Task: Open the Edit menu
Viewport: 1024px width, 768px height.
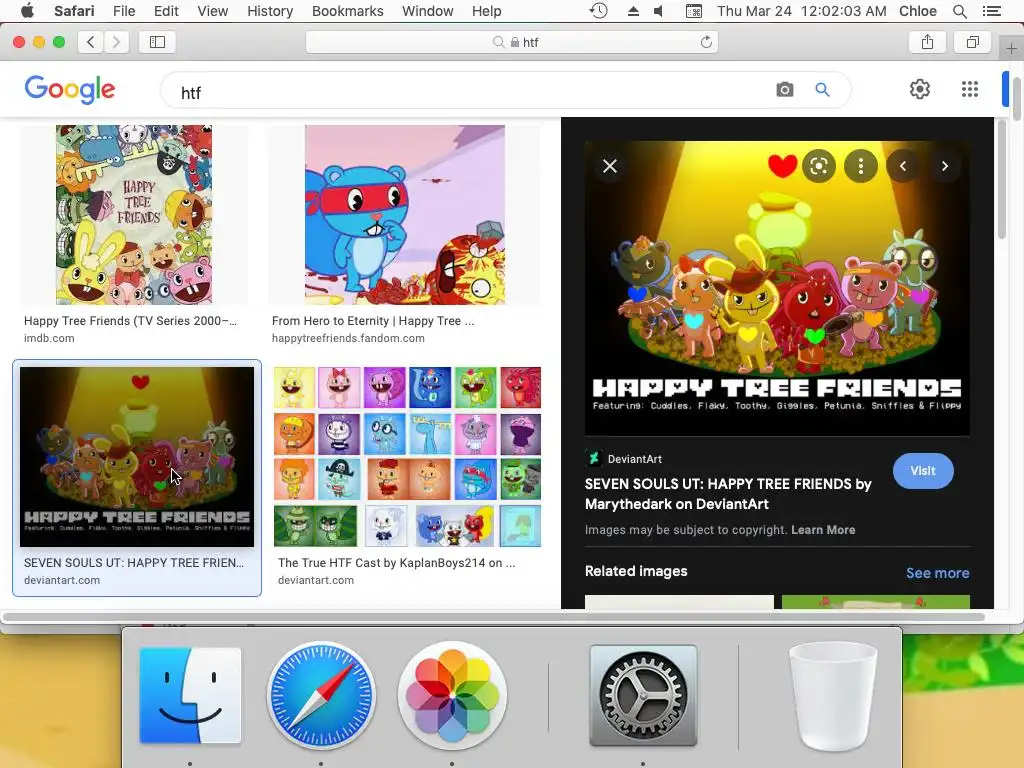Action: 166,11
